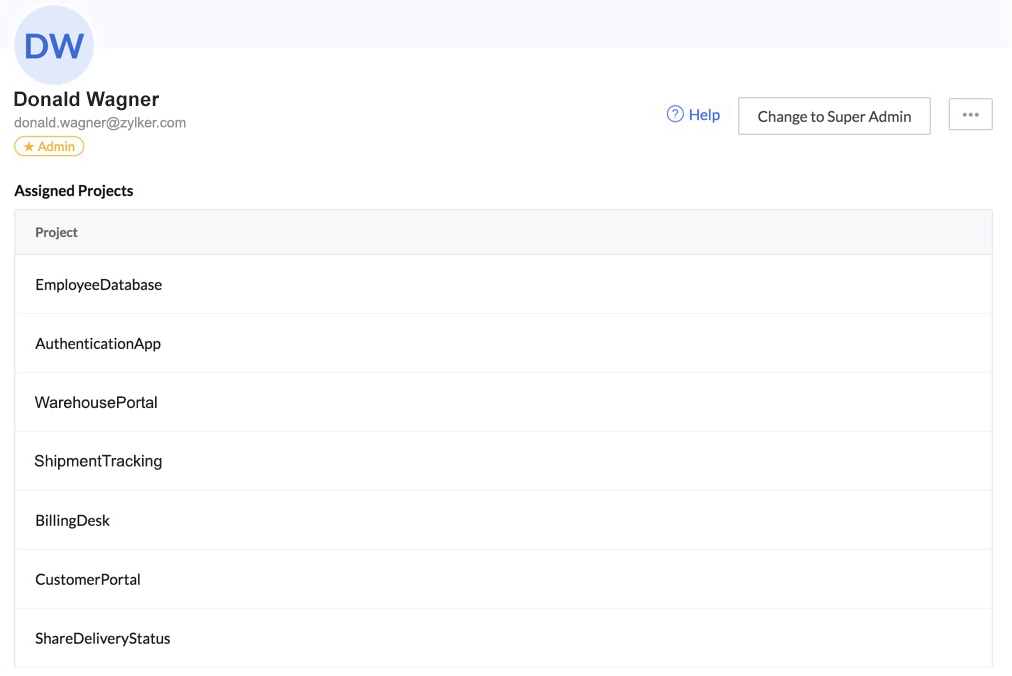The height and width of the screenshot is (676, 1012).
Task: Open the three-dots more options menu
Action: [x=970, y=115]
